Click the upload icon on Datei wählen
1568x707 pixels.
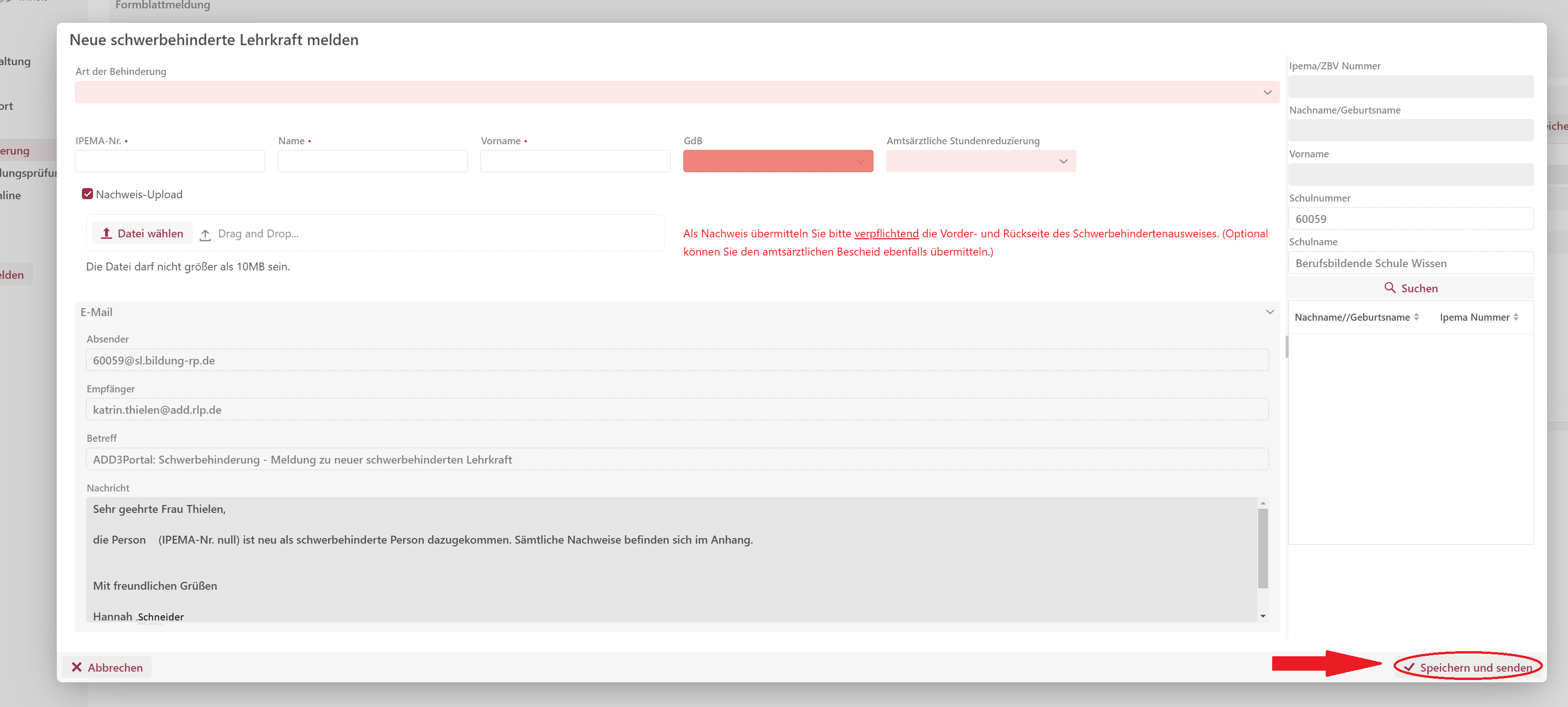pos(107,233)
